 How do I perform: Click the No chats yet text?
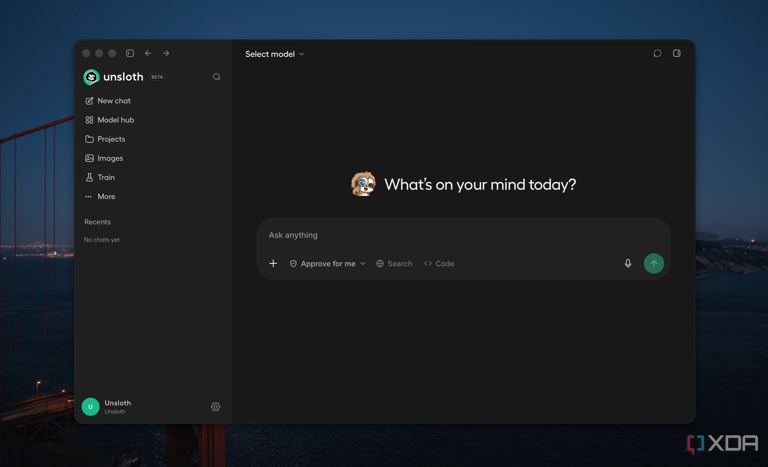[102, 240]
